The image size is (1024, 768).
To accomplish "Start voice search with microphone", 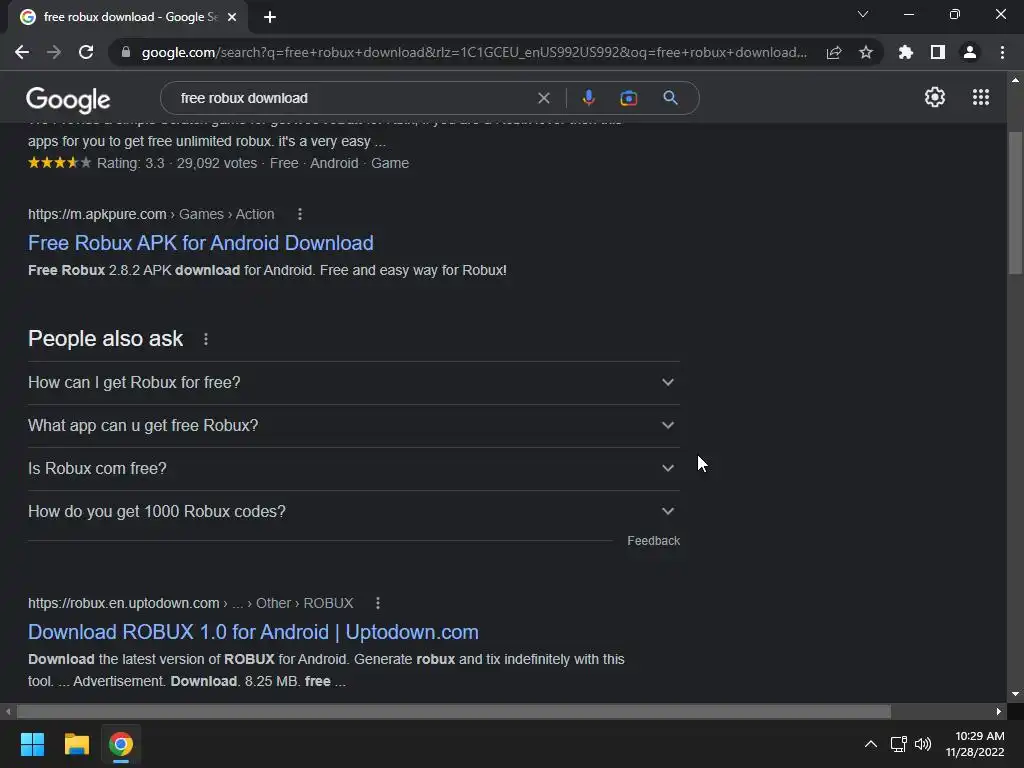I will tap(588, 98).
